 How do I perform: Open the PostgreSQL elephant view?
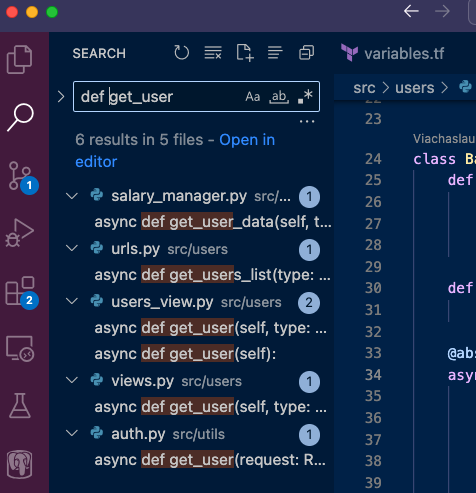(x=20, y=464)
